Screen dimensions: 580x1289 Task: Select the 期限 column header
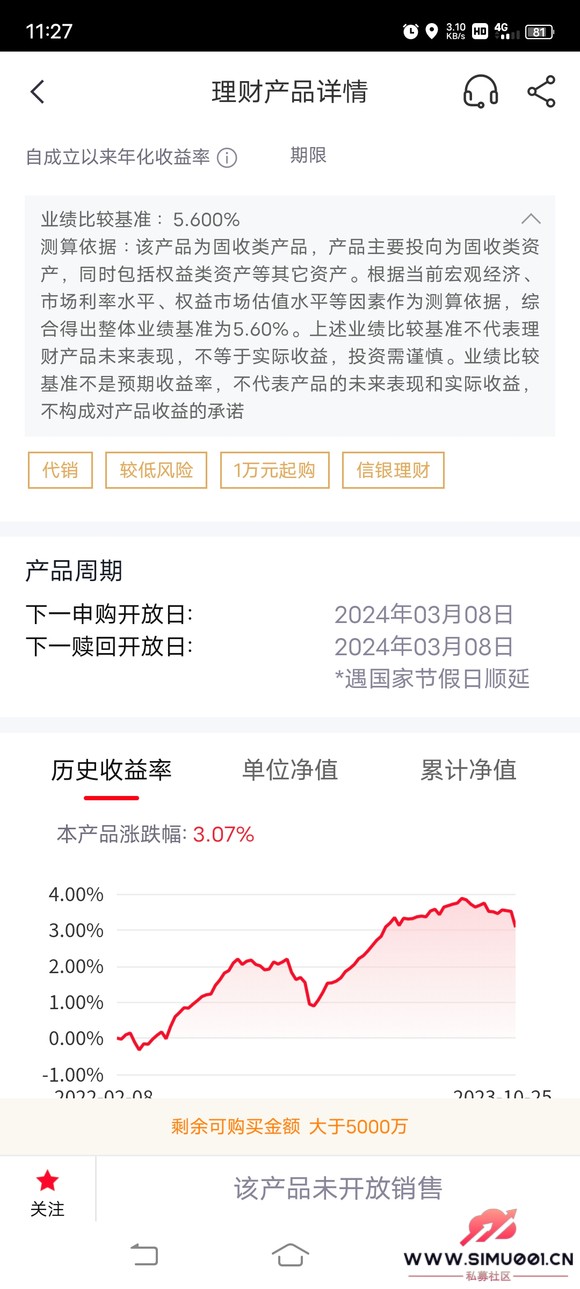pos(308,156)
